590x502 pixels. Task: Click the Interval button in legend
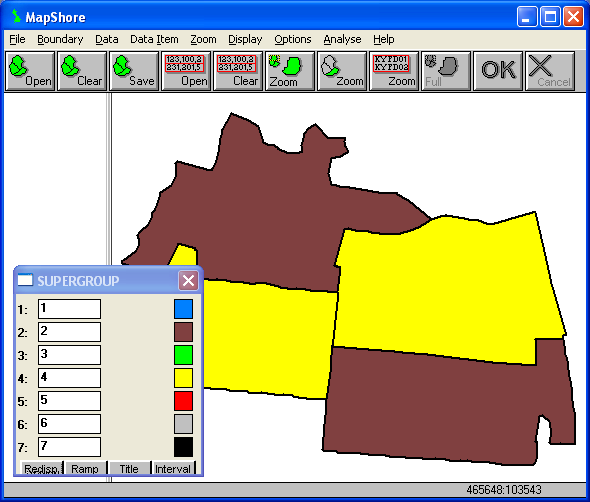pos(173,468)
